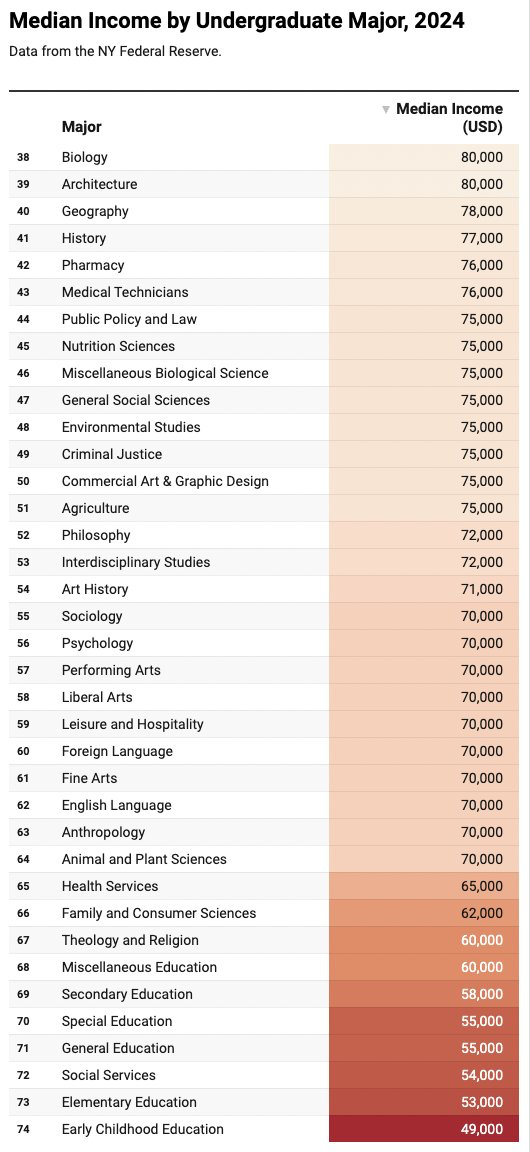Click the Commercial Art & Graphic Design row

pyautogui.click(x=264, y=481)
